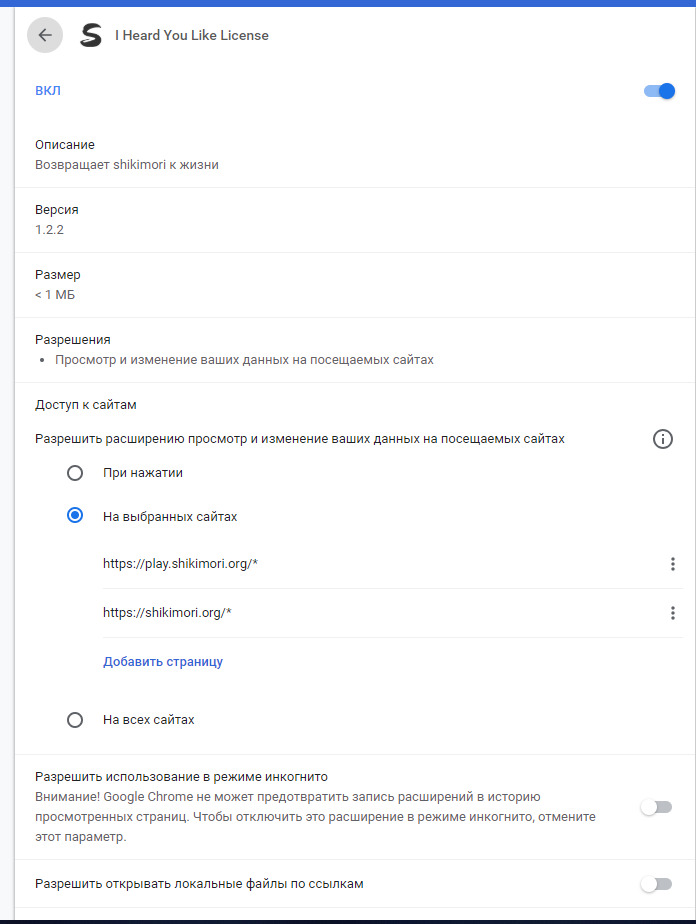Open three-dot menu for https://shikimori.org/* entry
Image resolution: width=696 pixels, height=924 pixels.
[x=673, y=613]
